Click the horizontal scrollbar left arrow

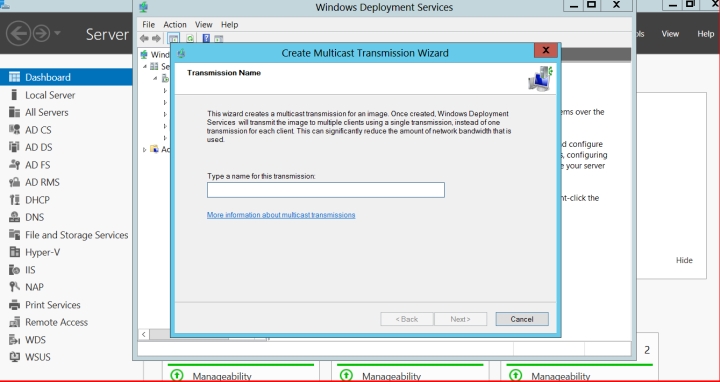click(144, 334)
